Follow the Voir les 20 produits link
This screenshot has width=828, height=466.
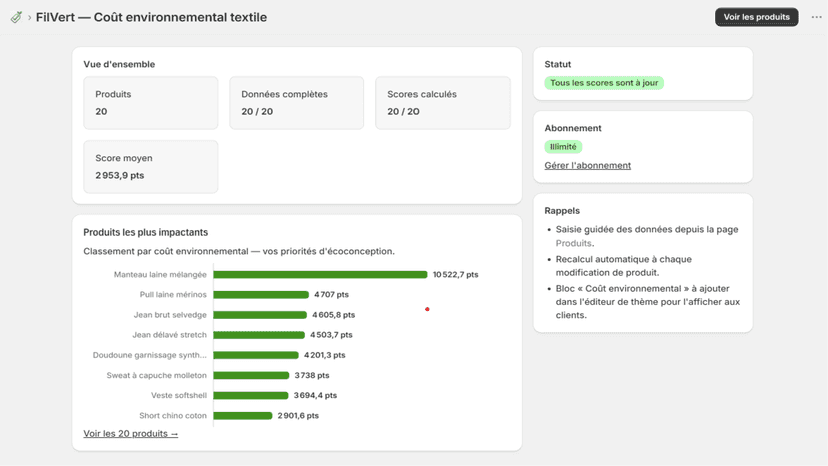point(130,433)
